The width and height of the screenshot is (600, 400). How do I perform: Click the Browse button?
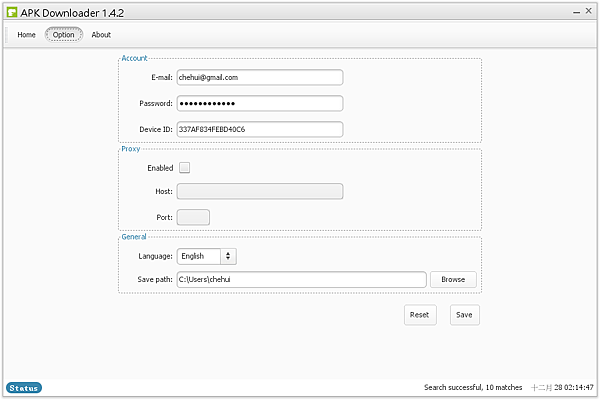453,279
